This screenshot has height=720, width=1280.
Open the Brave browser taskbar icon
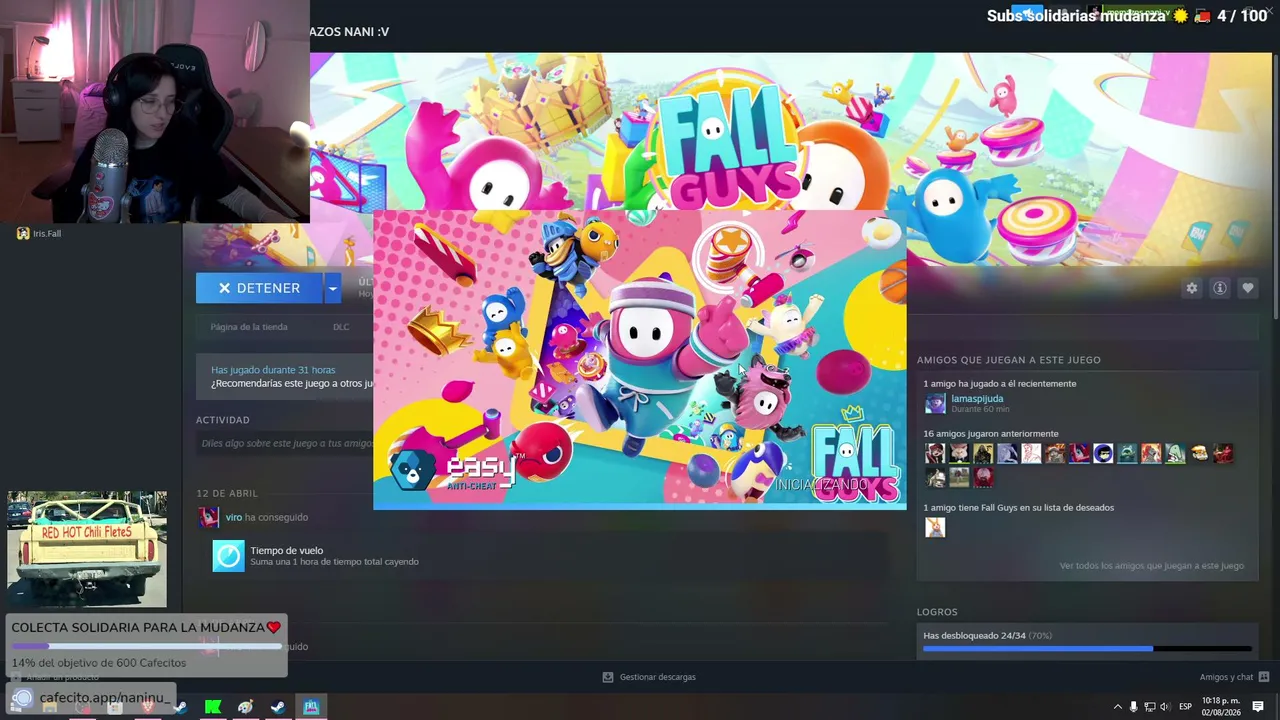[148, 707]
